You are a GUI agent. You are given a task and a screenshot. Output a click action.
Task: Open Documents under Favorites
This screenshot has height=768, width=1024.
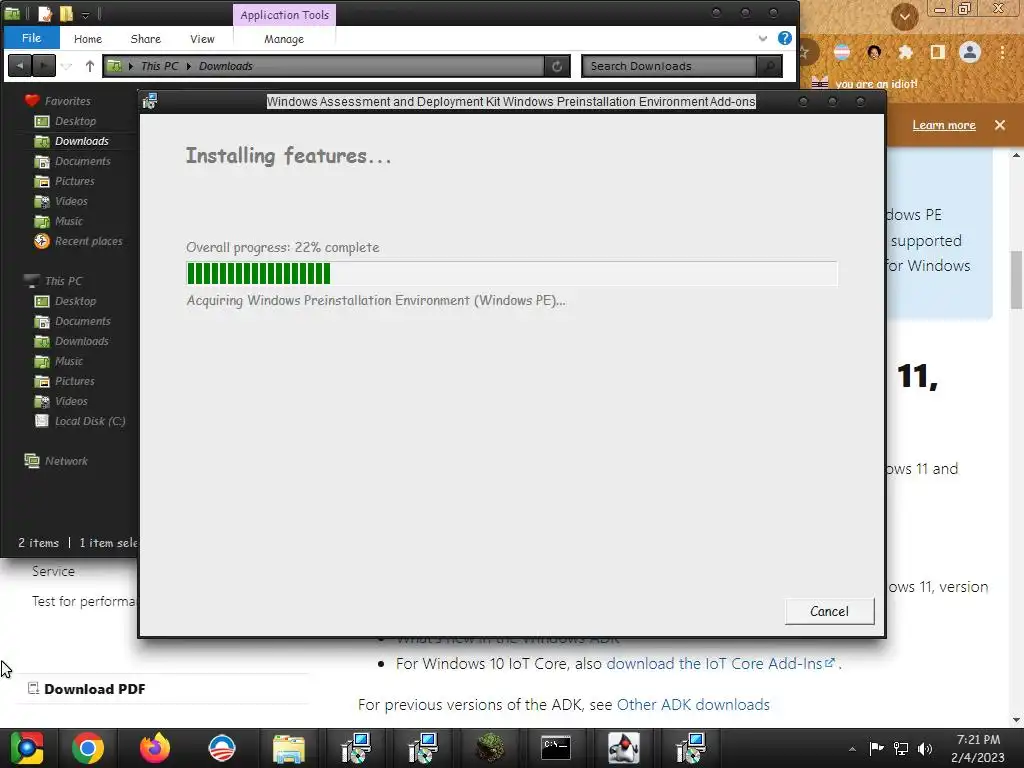(82, 161)
